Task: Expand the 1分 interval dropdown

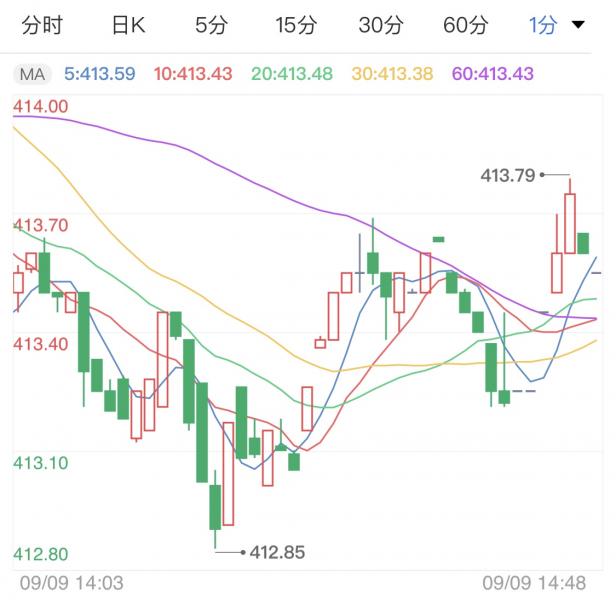Action: coord(557,26)
